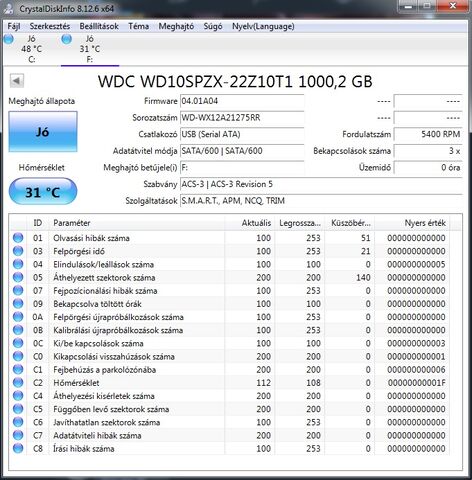Click status icon for Ki/be kapcsolások száma
This screenshot has height=480, width=472.
pos(18,343)
